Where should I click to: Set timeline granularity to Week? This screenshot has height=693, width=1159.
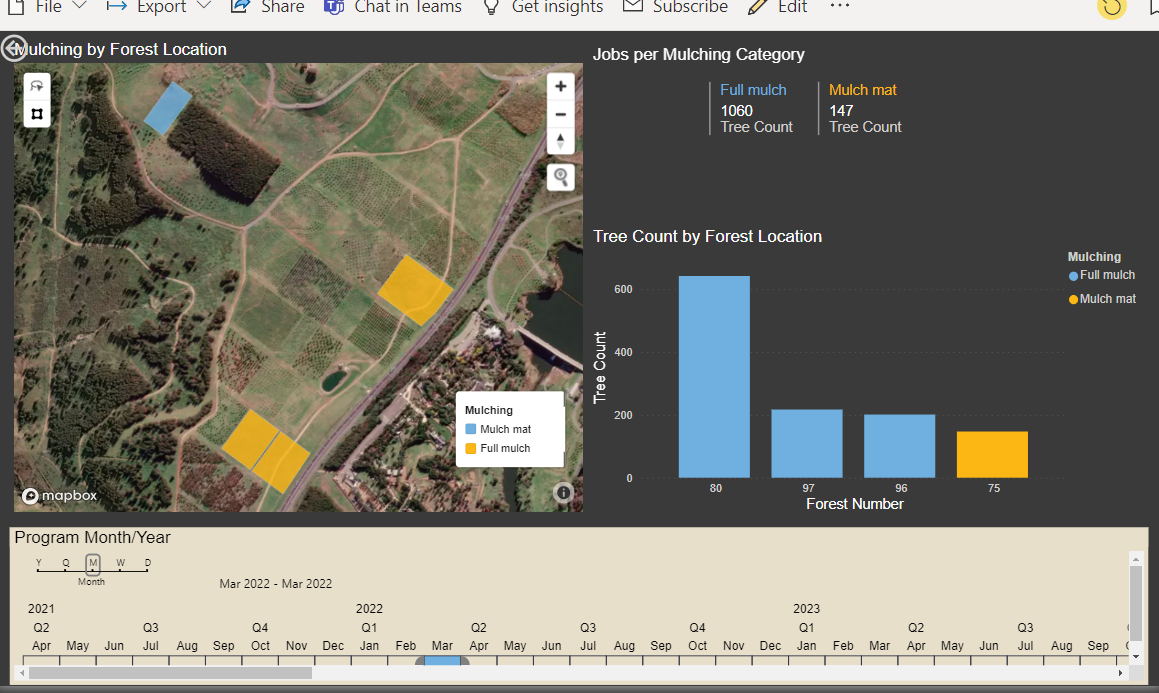tap(120, 564)
